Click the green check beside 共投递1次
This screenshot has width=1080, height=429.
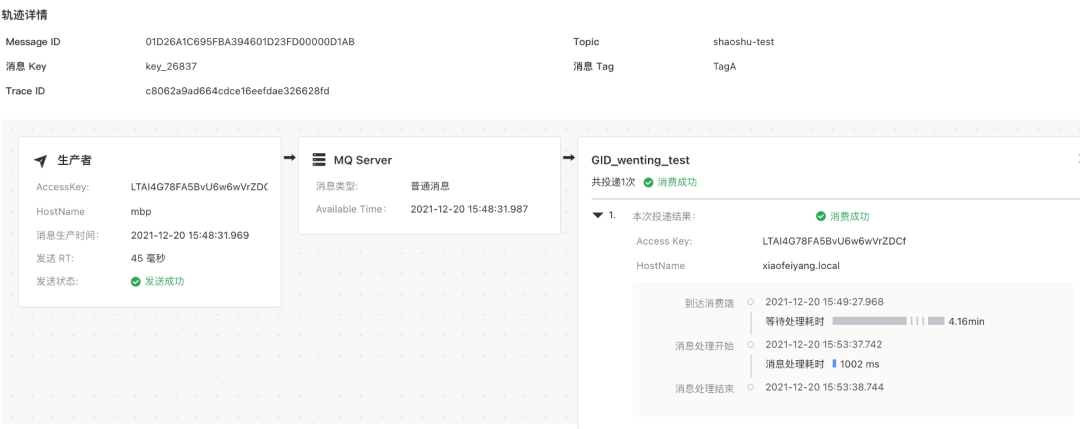[648, 182]
